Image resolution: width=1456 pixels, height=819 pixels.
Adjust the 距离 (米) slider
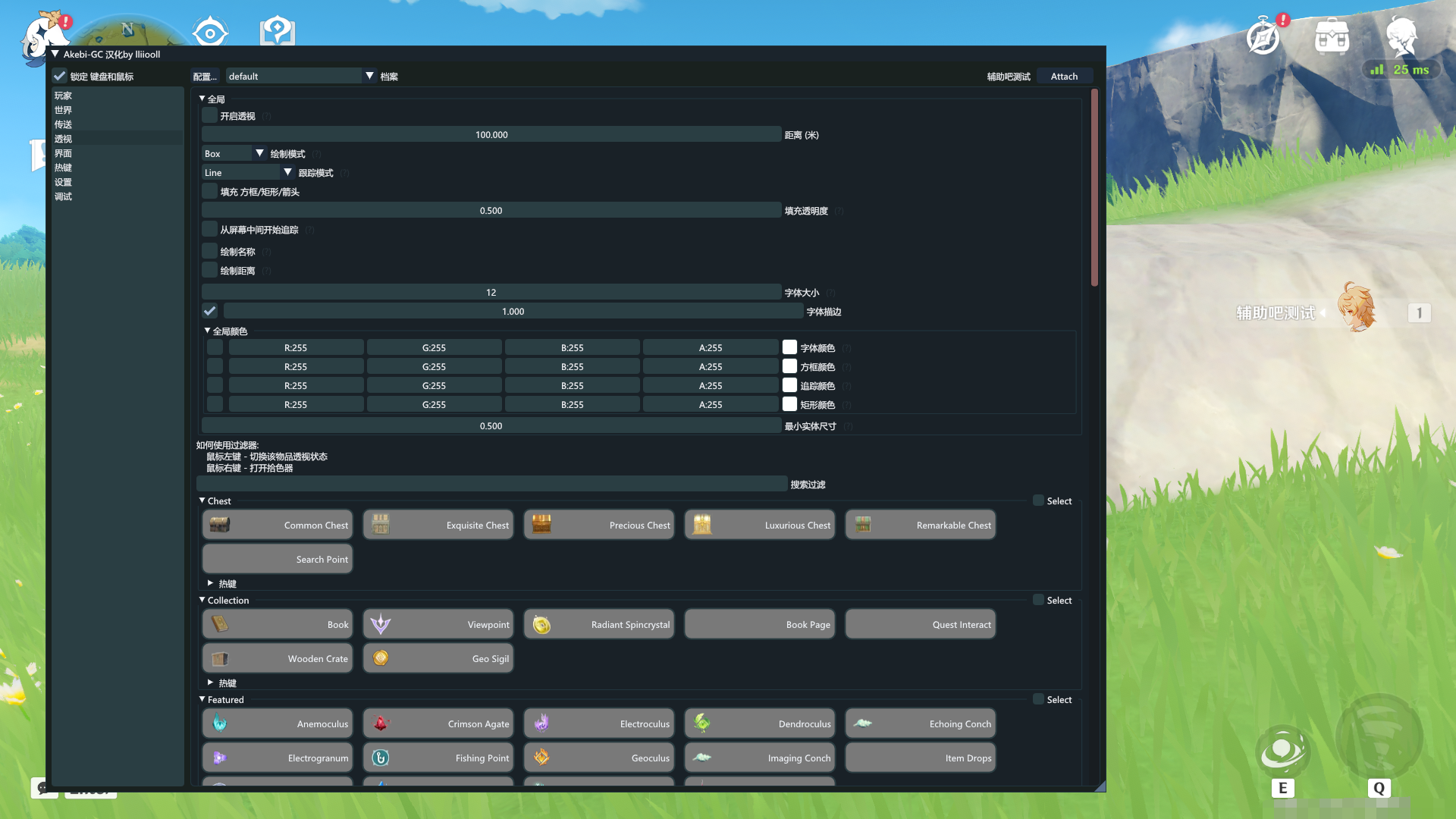tap(491, 134)
